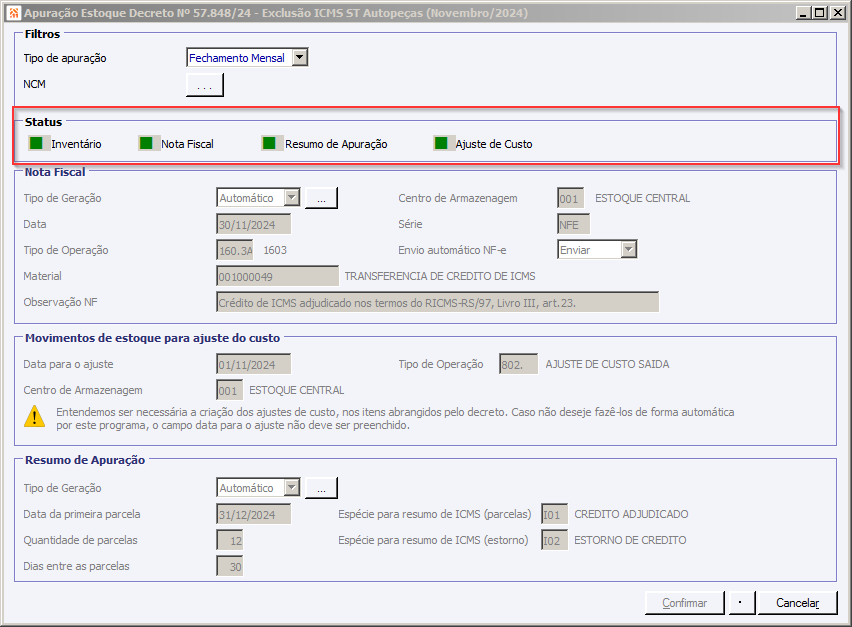Click the Série field NFE
852x627 pixels.
pos(573,224)
